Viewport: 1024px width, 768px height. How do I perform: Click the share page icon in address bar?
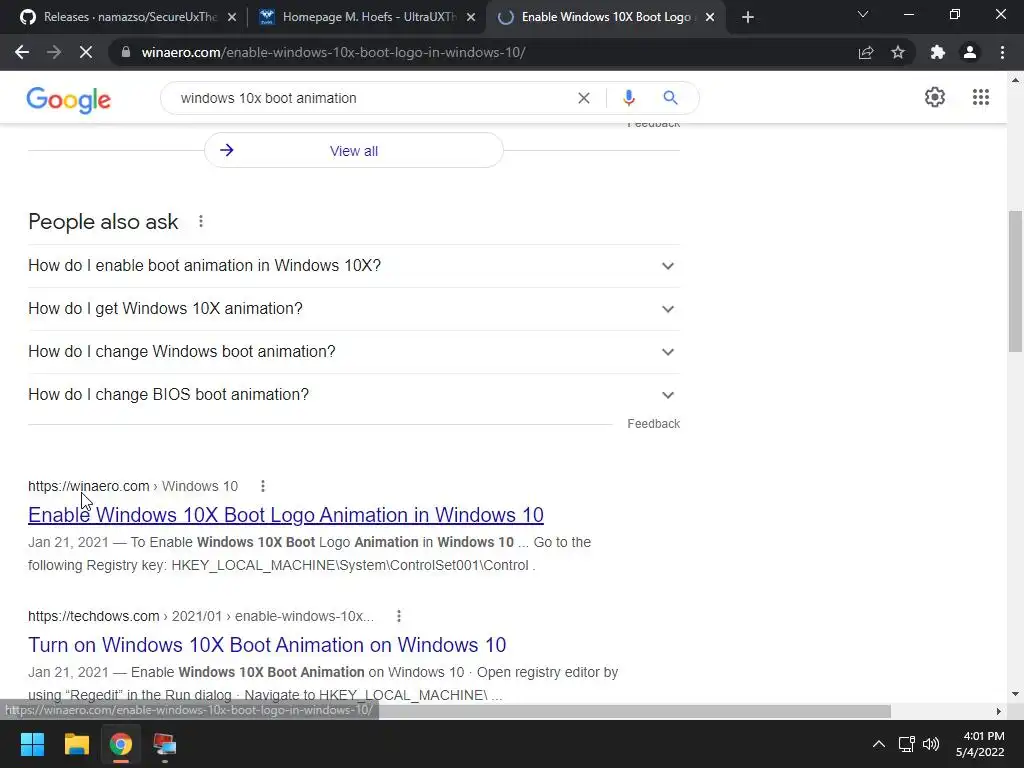[x=866, y=52]
